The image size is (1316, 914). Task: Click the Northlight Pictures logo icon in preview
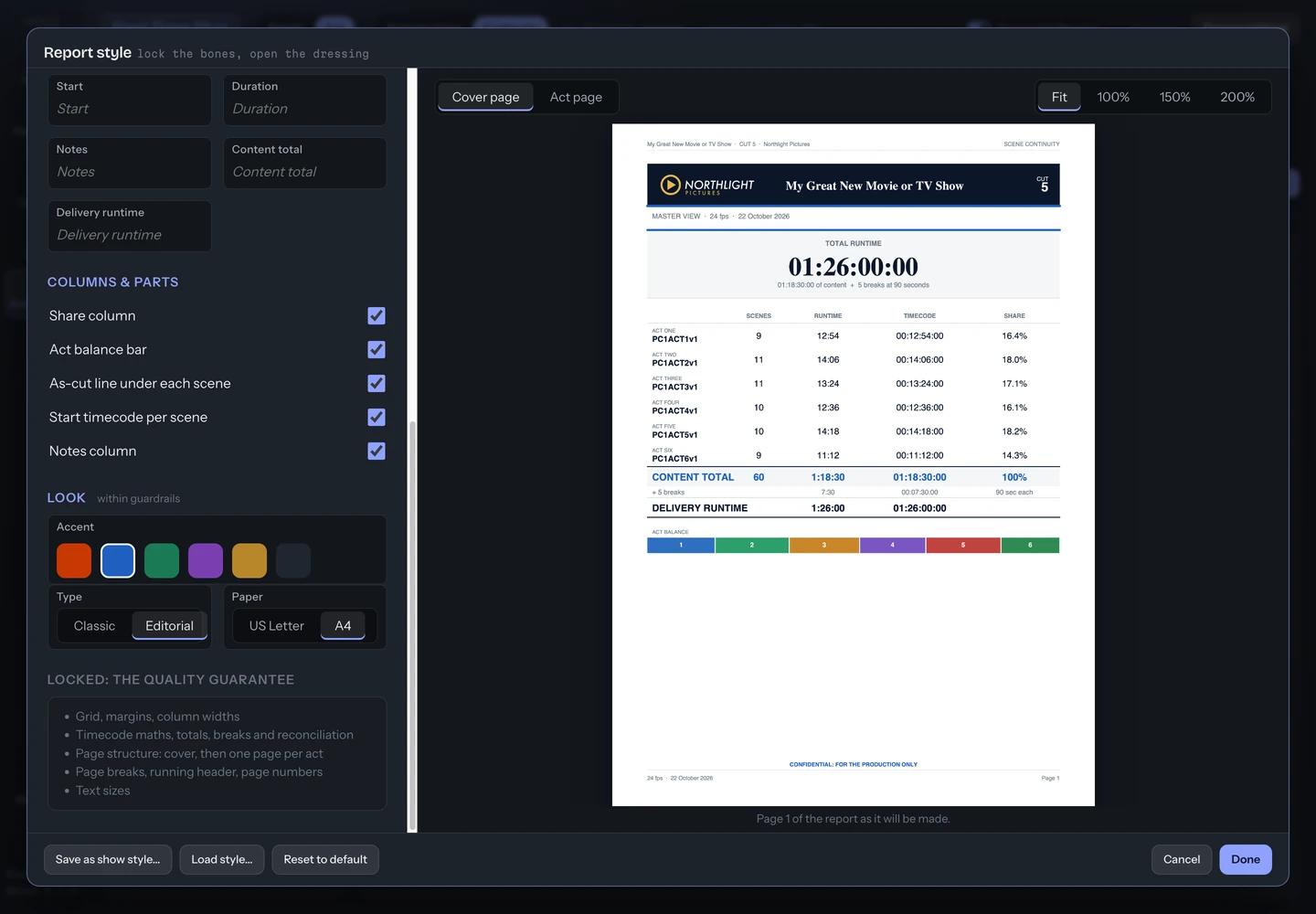click(x=671, y=185)
